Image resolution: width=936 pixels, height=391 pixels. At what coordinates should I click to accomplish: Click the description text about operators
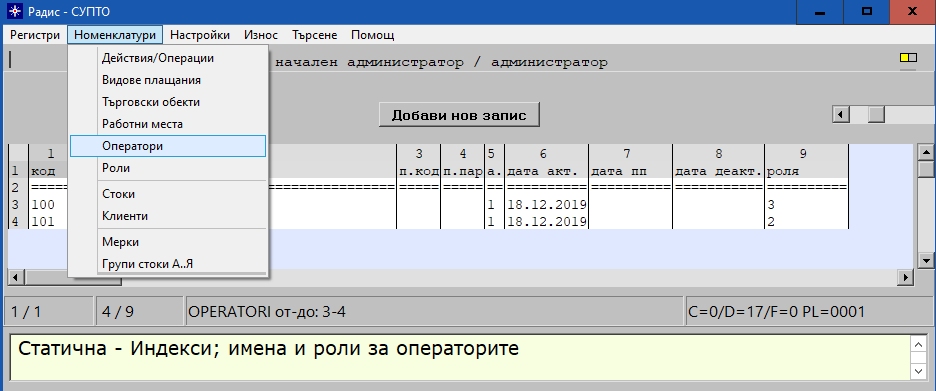point(269,349)
